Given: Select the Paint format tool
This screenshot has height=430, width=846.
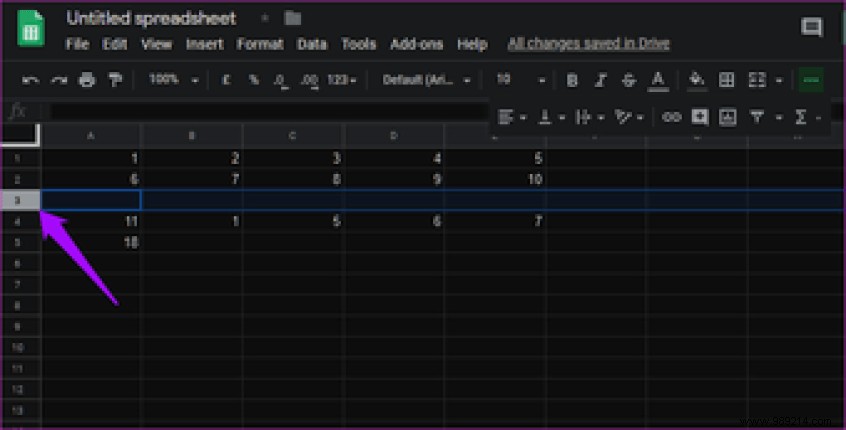Looking at the screenshot, I should pos(115,80).
